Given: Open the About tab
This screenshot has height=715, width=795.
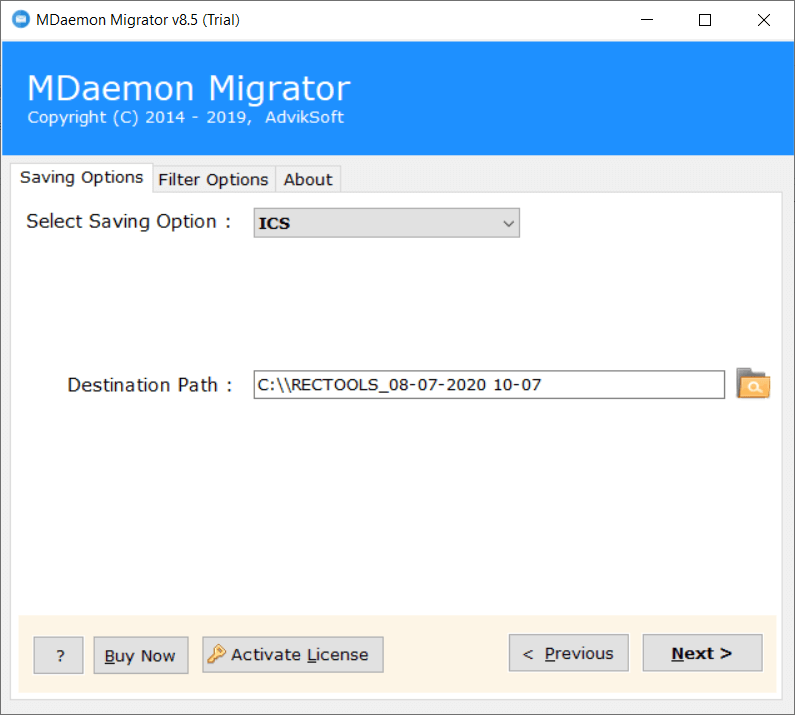Looking at the screenshot, I should pos(308,180).
